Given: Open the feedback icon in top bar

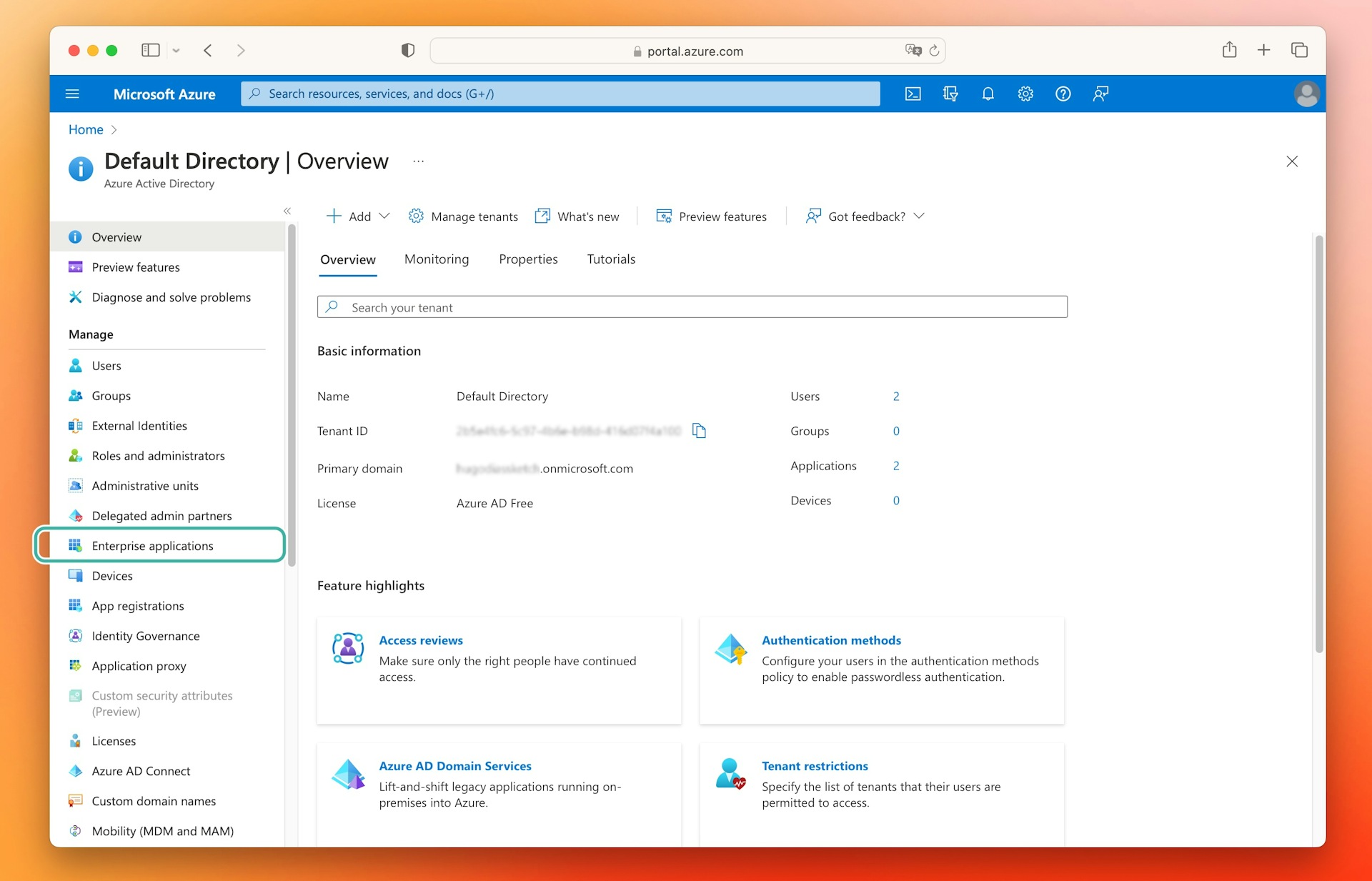Looking at the screenshot, I should (1100, 94).
